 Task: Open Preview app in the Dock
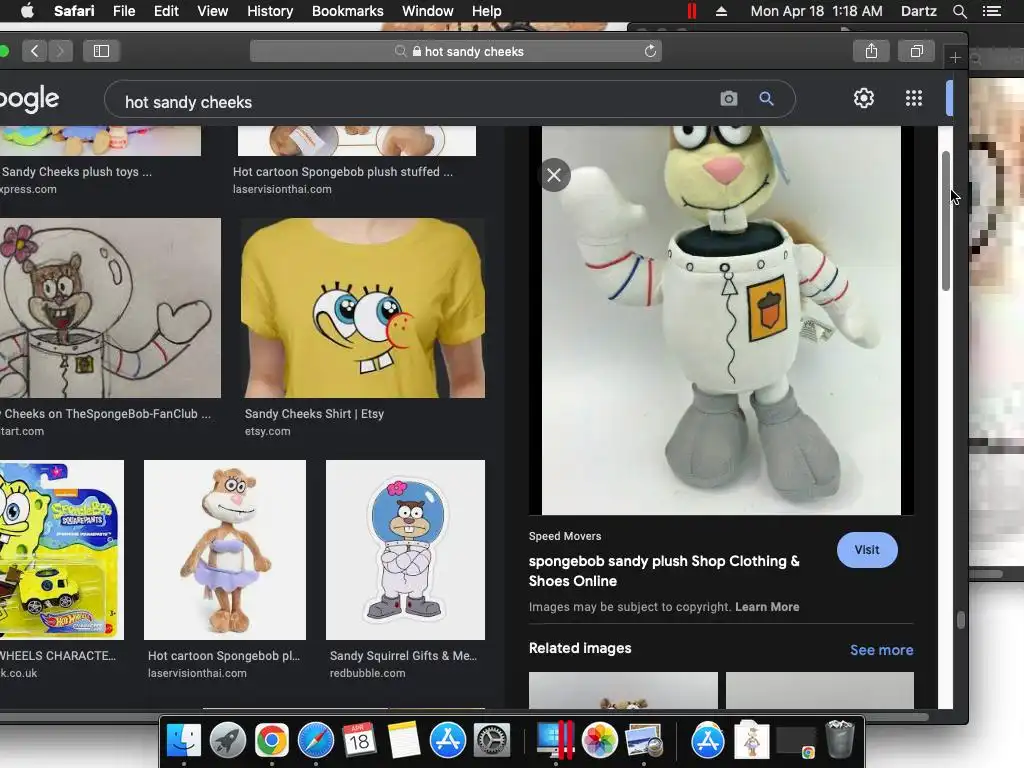pos(643,741)
